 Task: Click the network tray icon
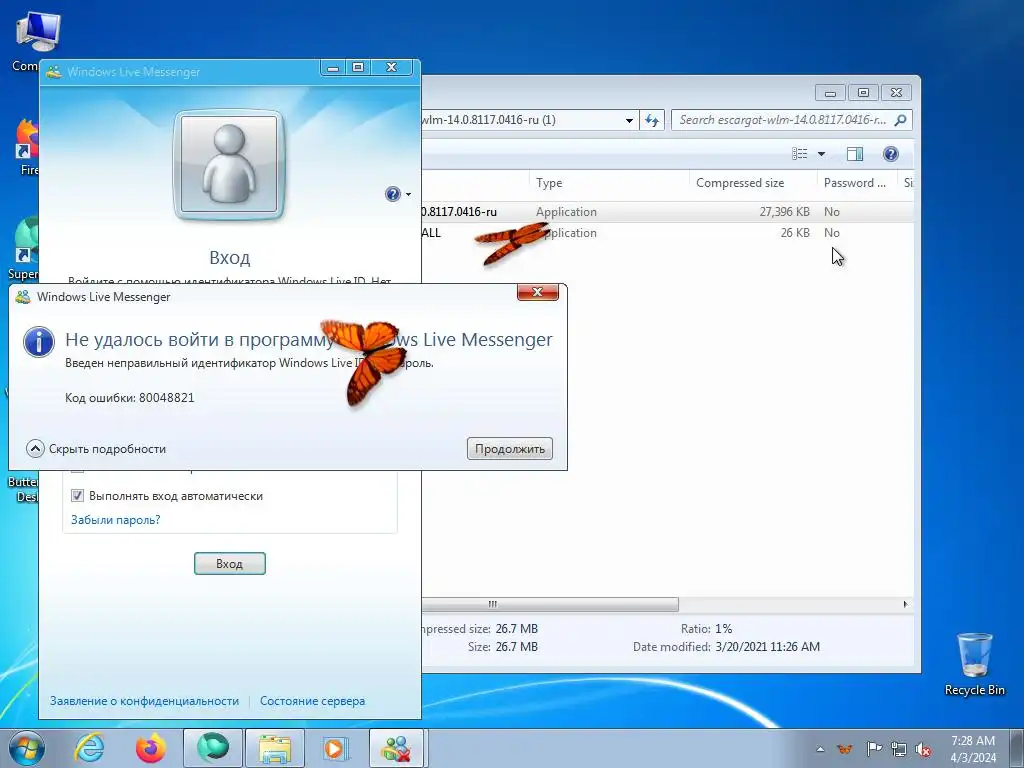[899, 749]
